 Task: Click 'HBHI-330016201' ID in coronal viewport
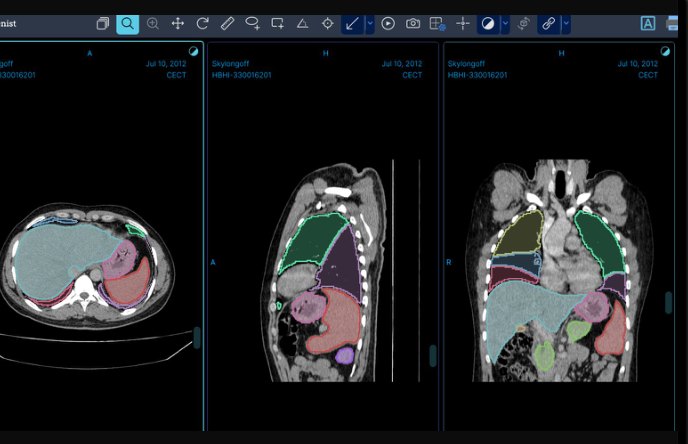(477, 75)
